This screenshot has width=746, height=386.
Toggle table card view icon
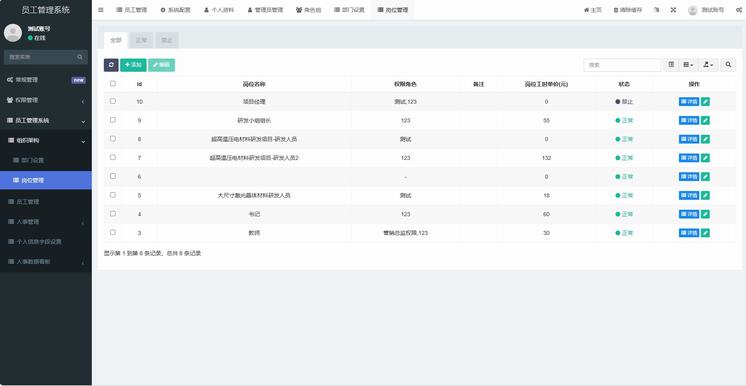[x=671, y=65]
